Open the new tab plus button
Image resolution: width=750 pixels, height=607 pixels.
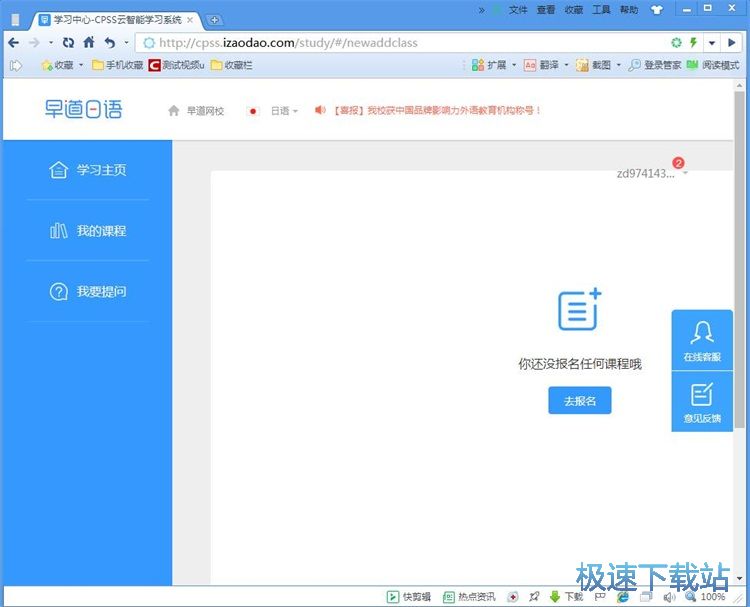[214, 20]
